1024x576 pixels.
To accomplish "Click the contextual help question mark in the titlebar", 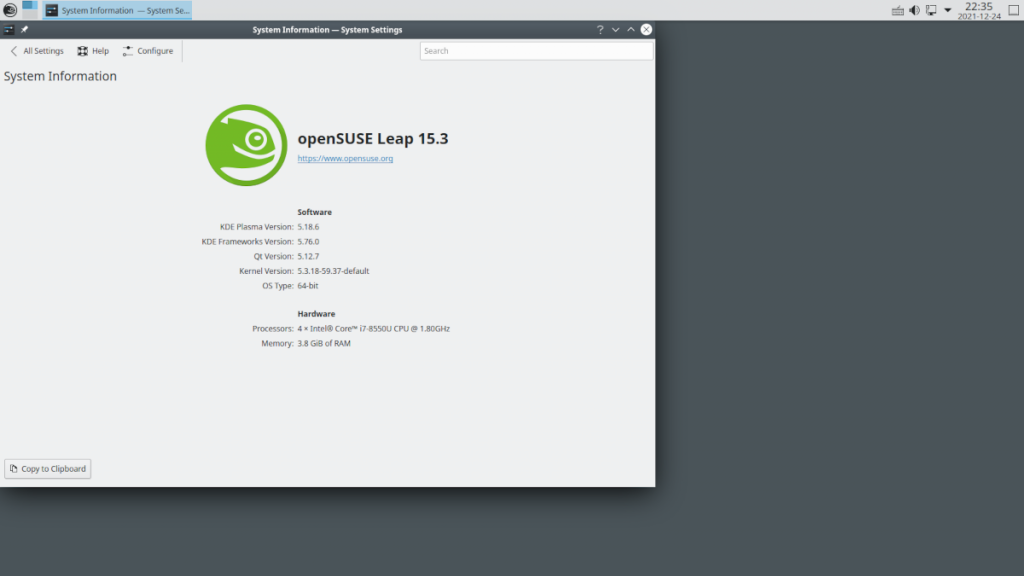I will tap(601, 29).
